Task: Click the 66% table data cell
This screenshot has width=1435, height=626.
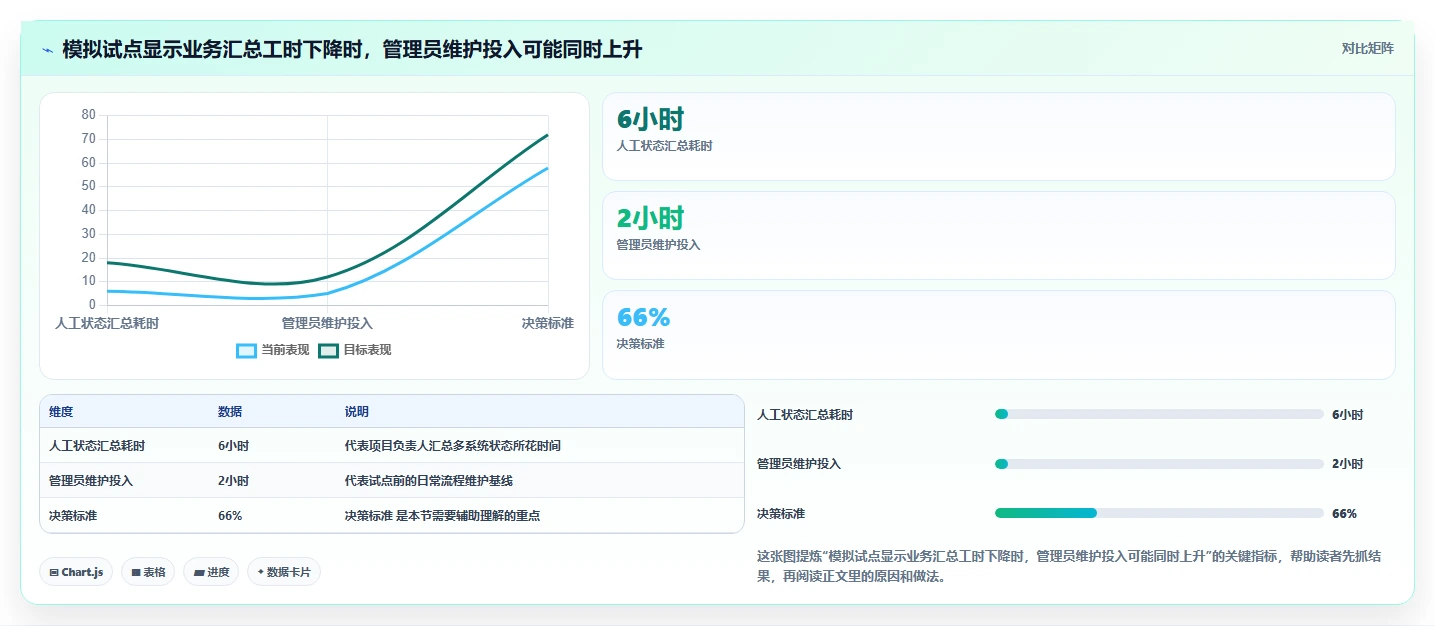Action: tap(230, 516)
